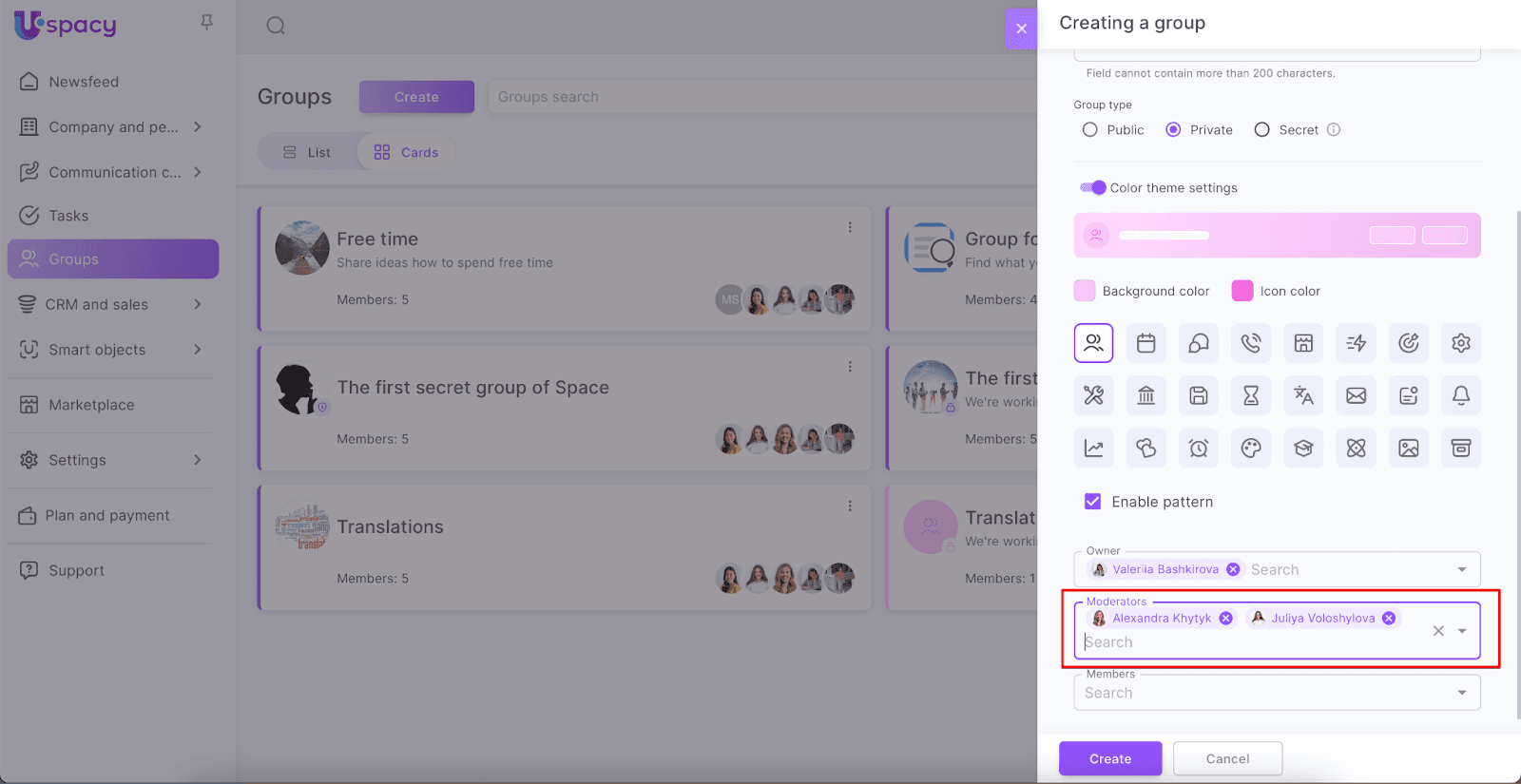Select the calendar icon for the group
Viewport: 1521px width, 784px height.
[x=1146, y=343]
